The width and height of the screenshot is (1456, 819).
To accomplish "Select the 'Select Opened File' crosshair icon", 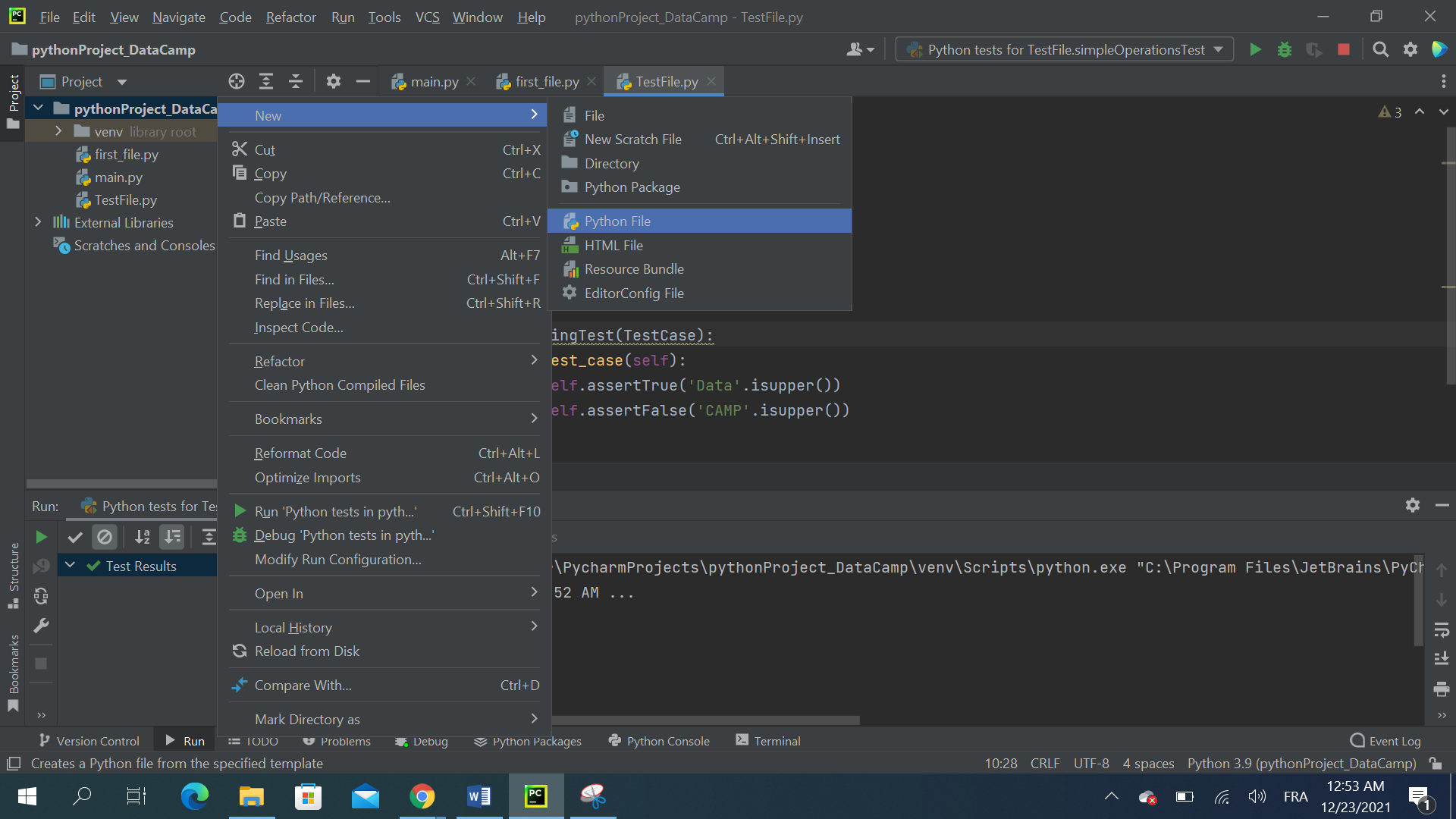I will click(236, 81).
